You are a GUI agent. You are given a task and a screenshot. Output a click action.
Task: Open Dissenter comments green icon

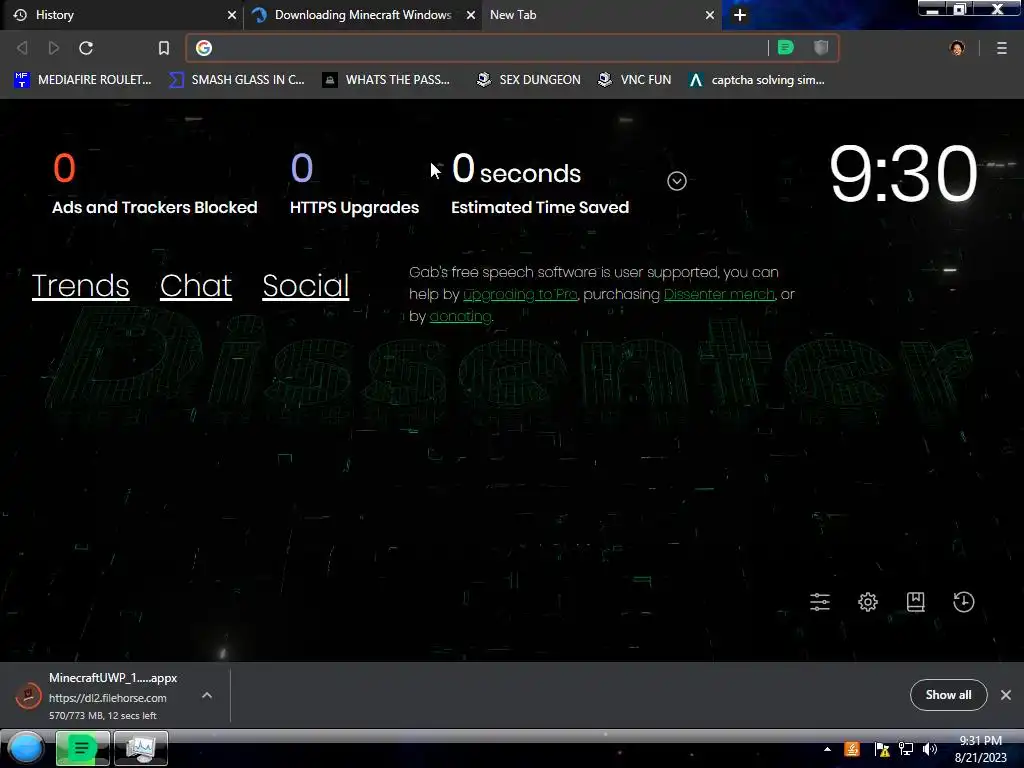click(786, 47)
